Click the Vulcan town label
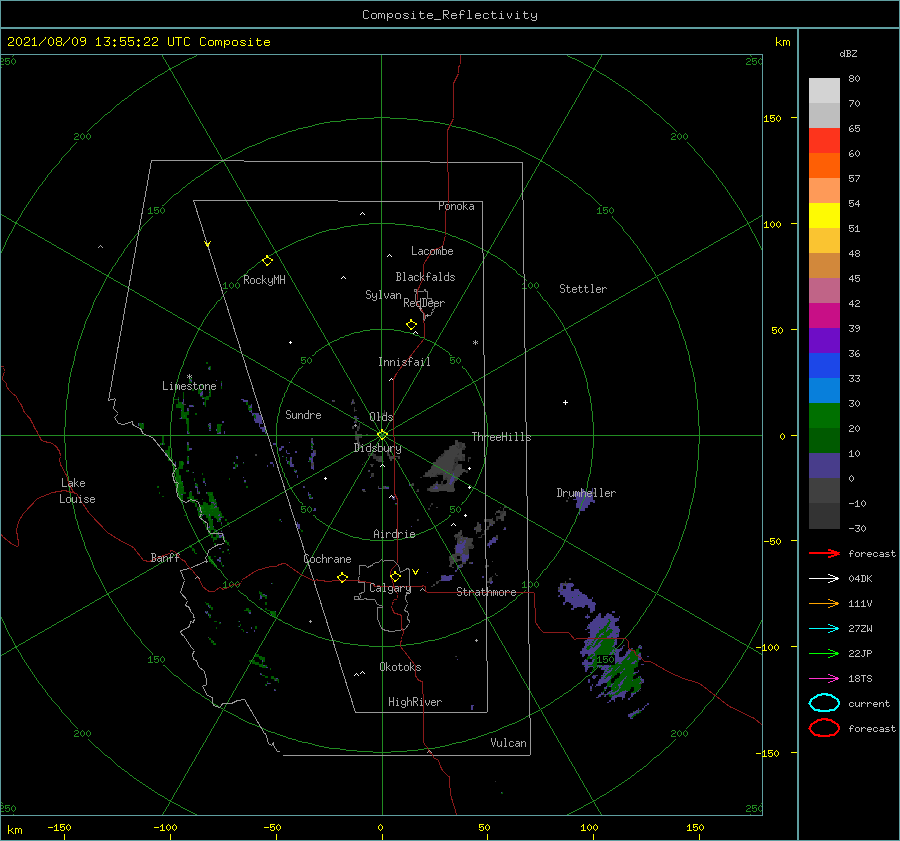The height and width of the screenshot is (841, 900). click(x=508, y=743)
